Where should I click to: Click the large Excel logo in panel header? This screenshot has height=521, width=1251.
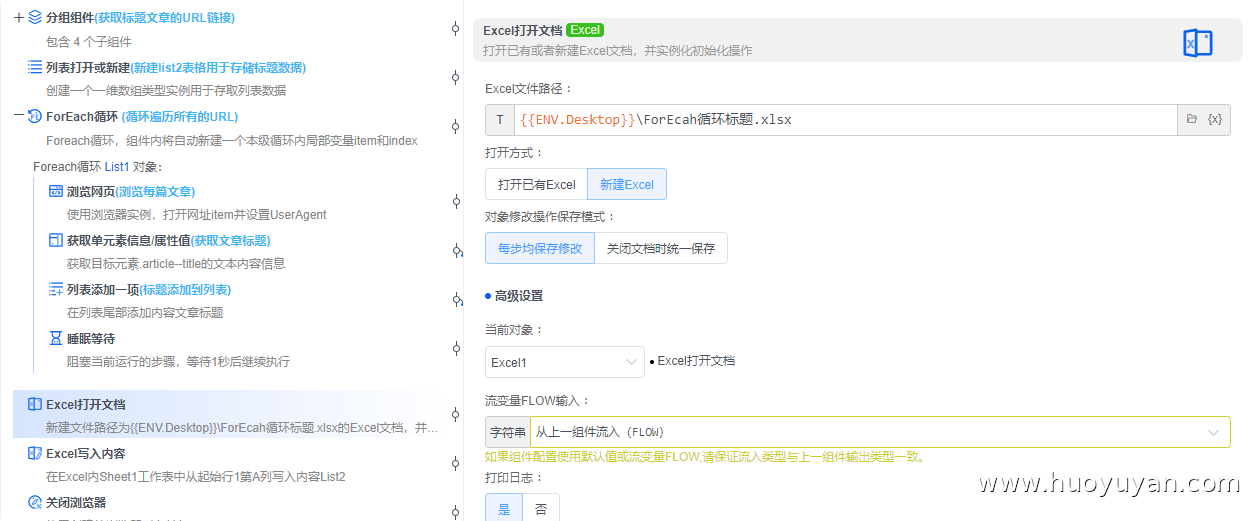coord(1197,43)
